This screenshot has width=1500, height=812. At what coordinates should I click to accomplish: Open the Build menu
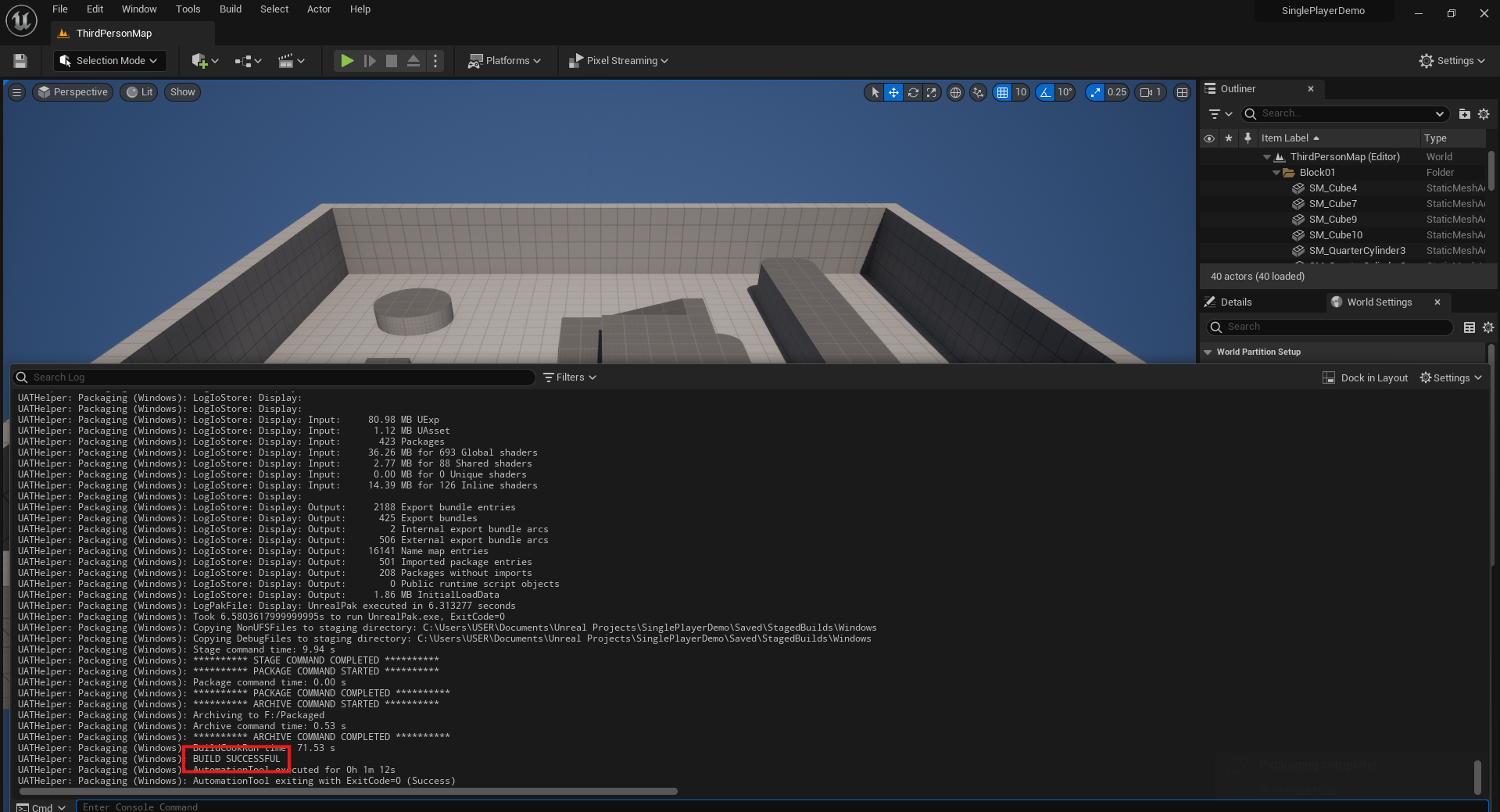coord(230,9)
